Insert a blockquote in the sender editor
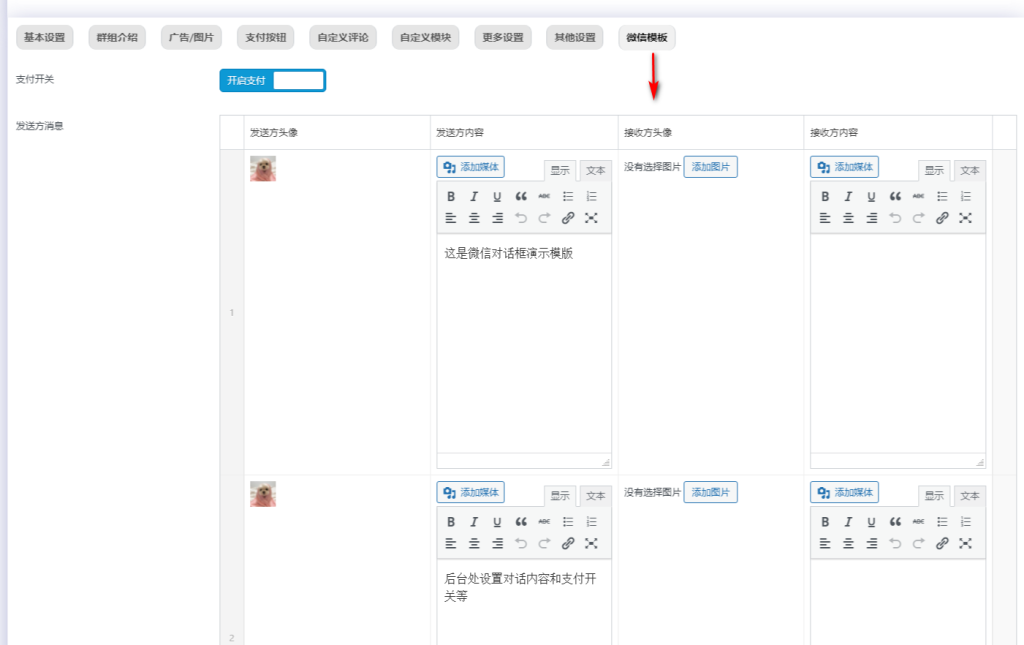This screenshot has width=1024, height=645. [x=520, y=196]
